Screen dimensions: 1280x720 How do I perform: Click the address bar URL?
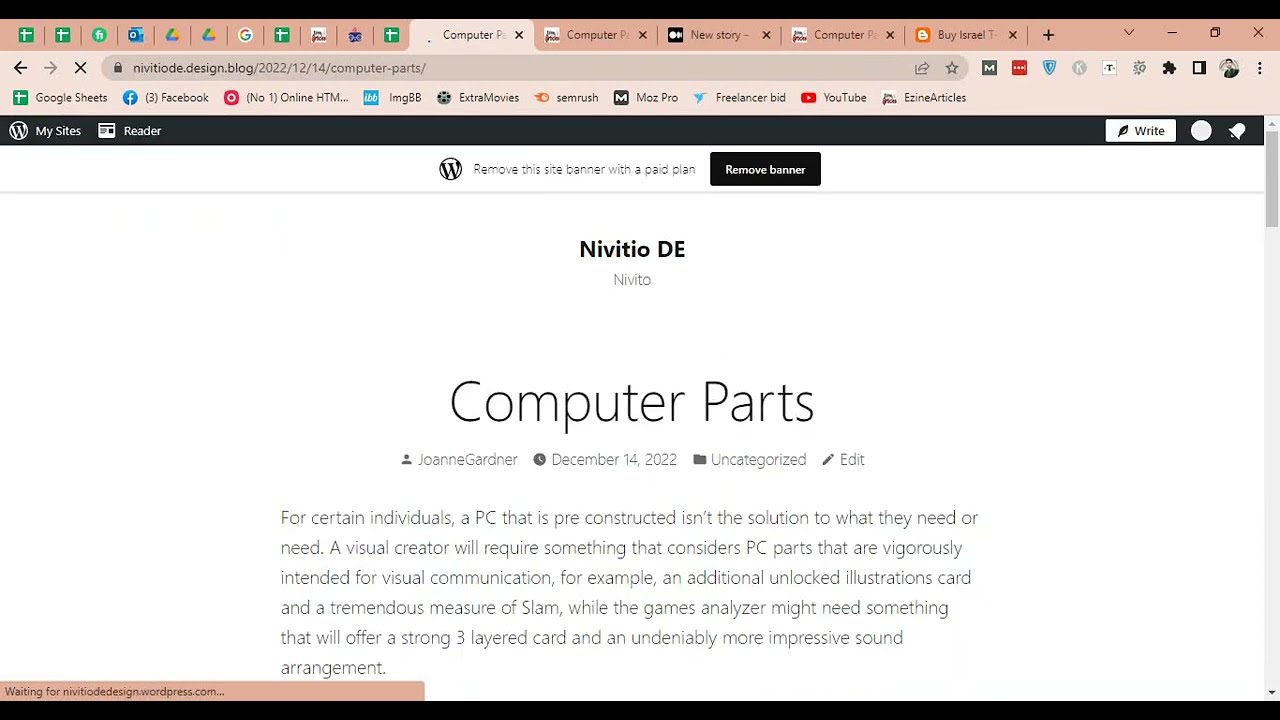click(279, 68)
